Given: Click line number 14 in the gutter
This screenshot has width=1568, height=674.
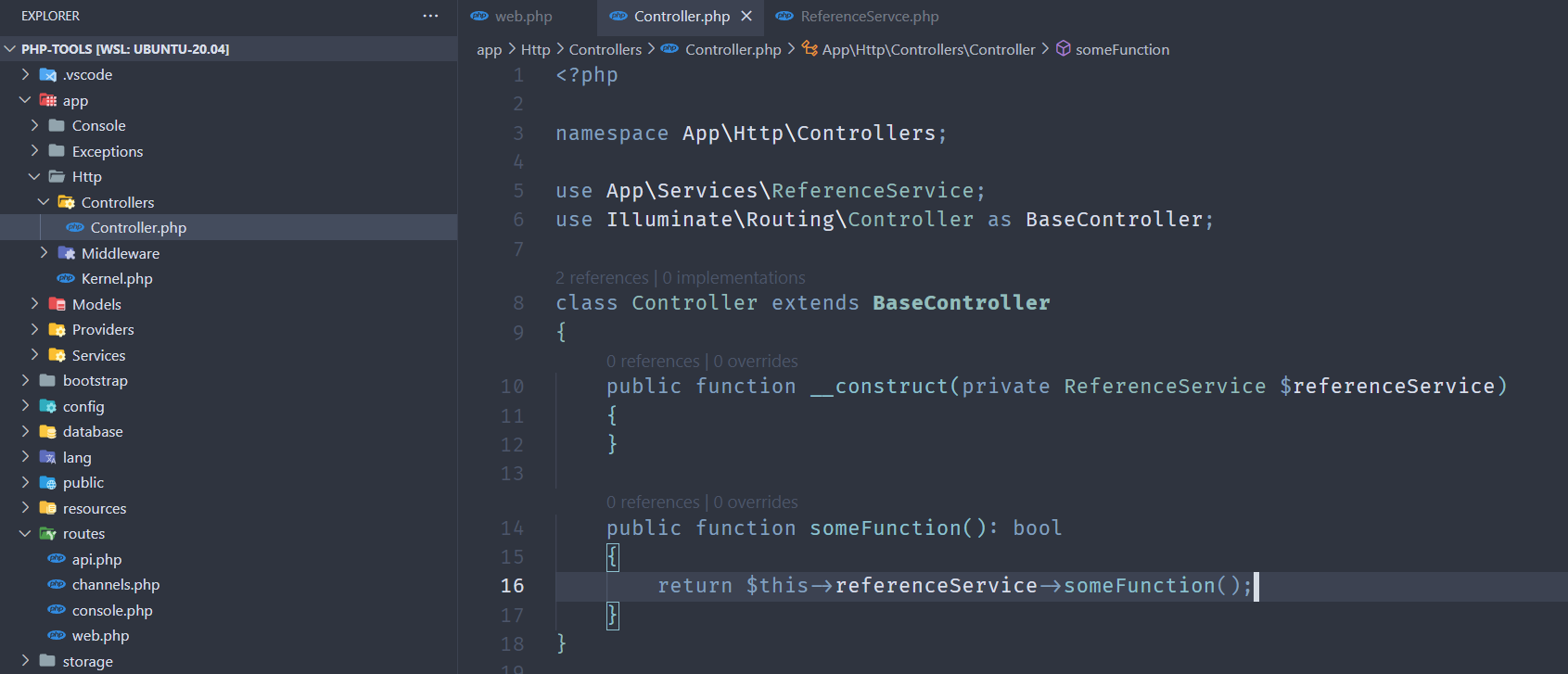Looking at the screenshot, I should click(512, 528).
